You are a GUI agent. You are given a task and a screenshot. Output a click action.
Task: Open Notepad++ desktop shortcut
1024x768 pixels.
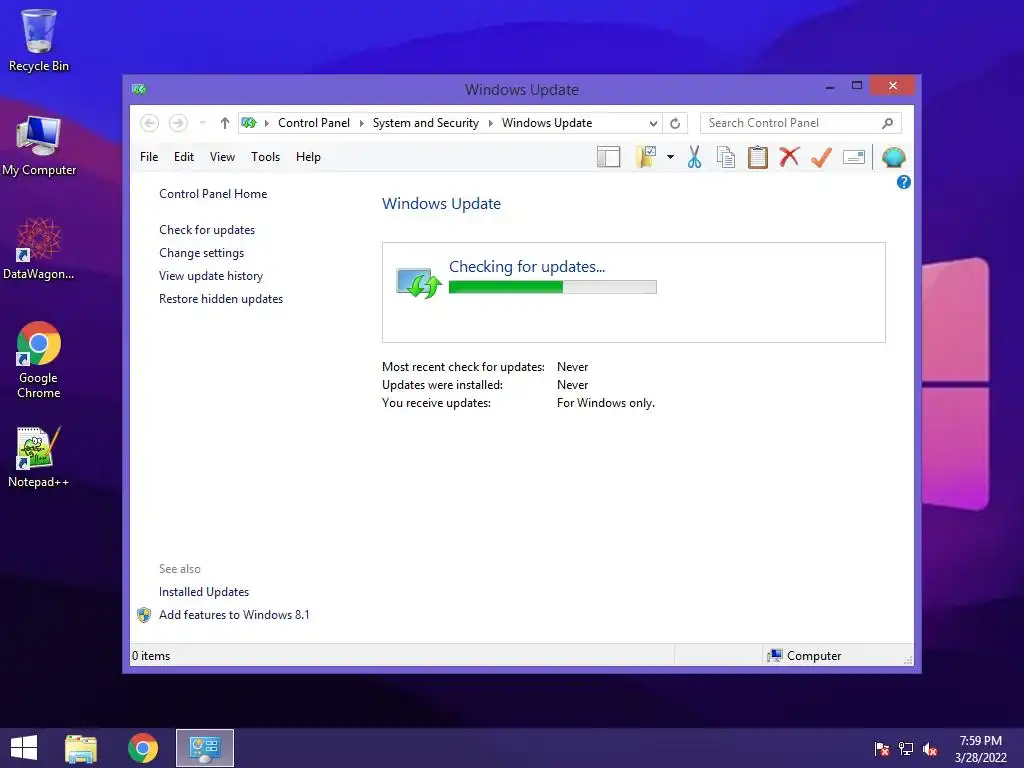tap(39, 457)
